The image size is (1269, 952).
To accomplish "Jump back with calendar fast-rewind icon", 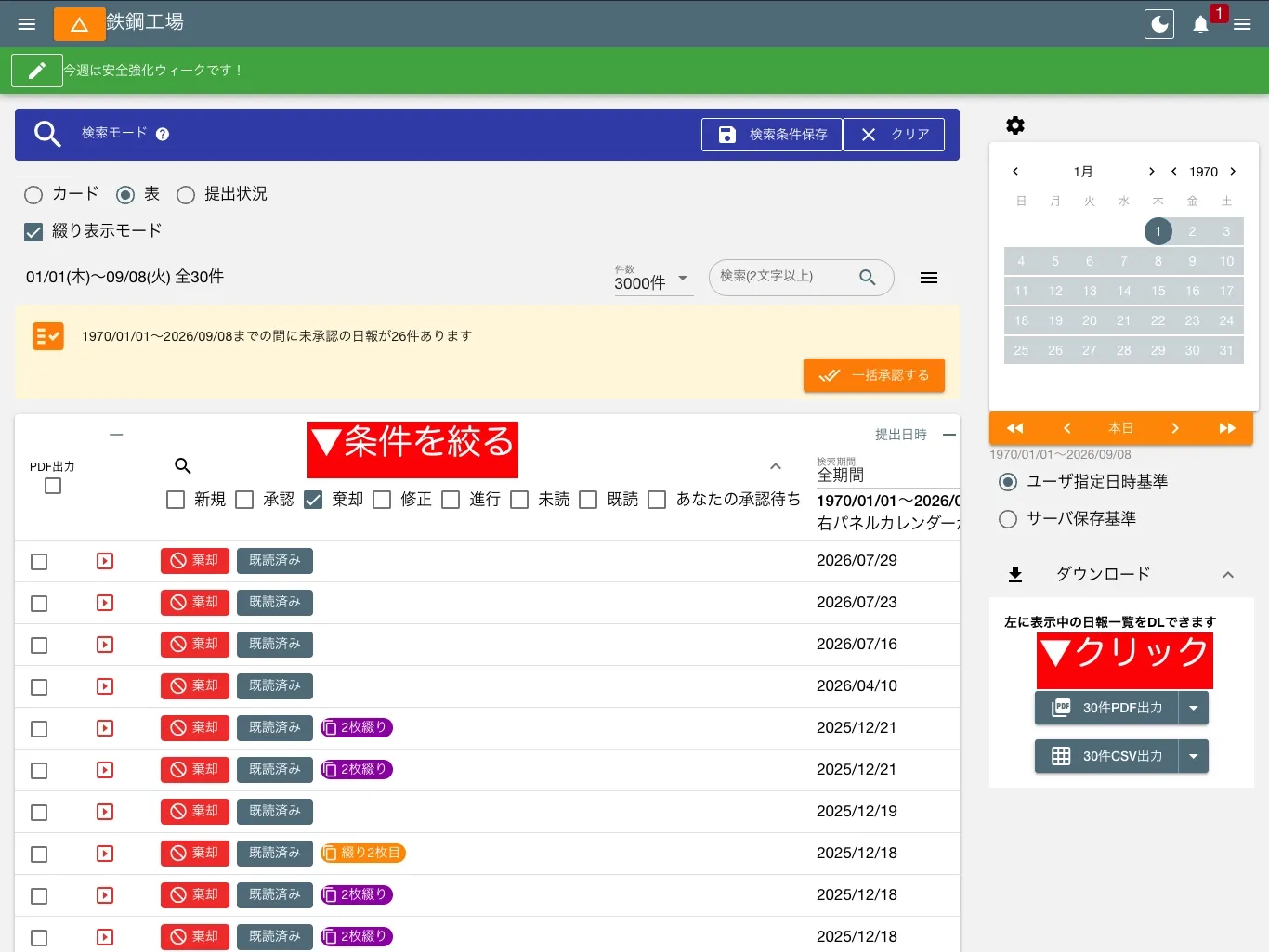I will coord(1014,428).
